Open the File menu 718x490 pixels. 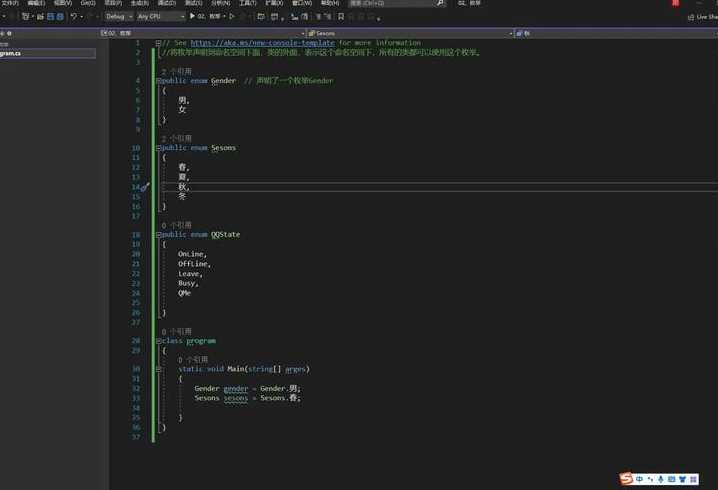coord(10,3)
